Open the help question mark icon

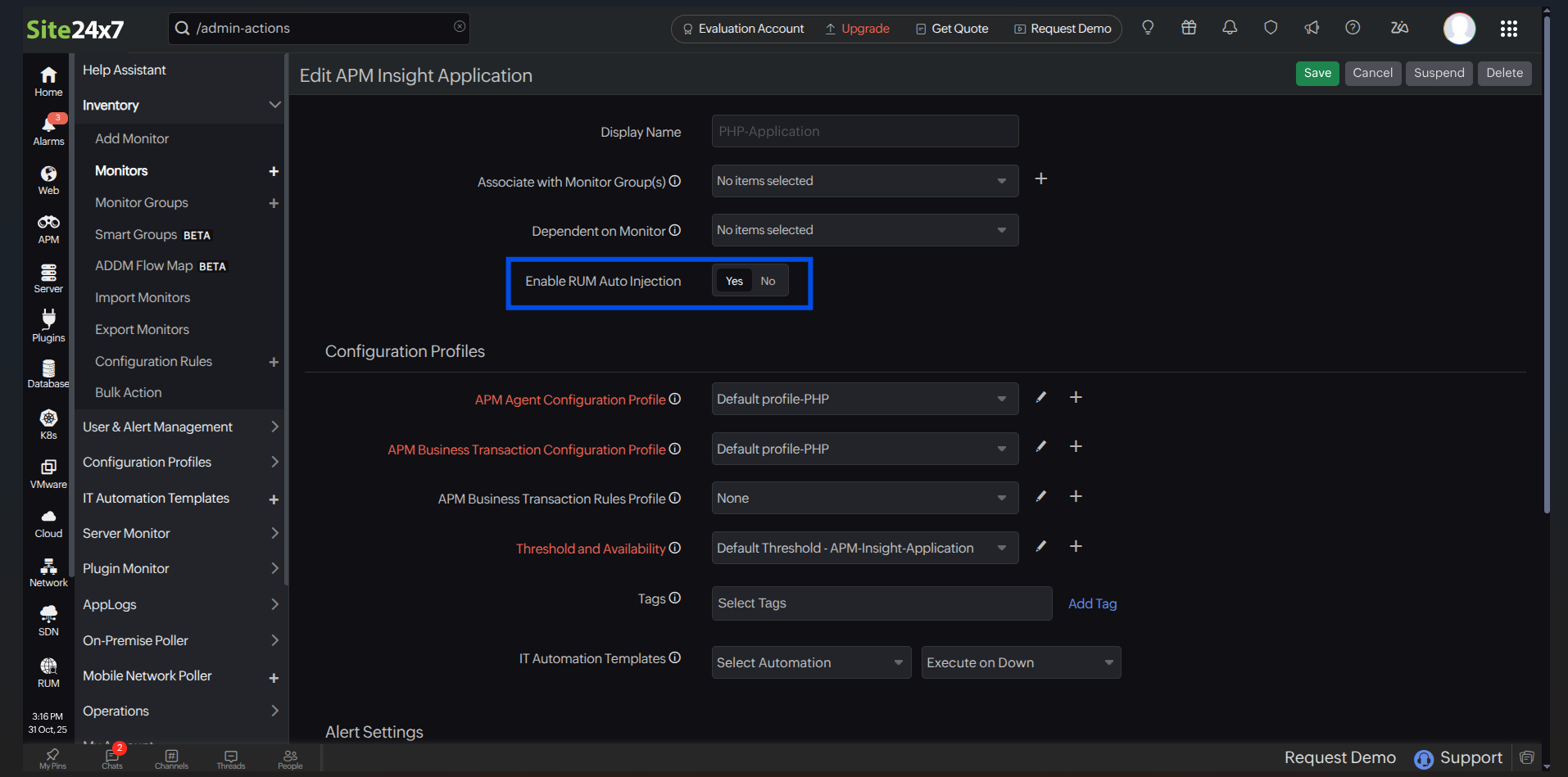pos(1352,27)
